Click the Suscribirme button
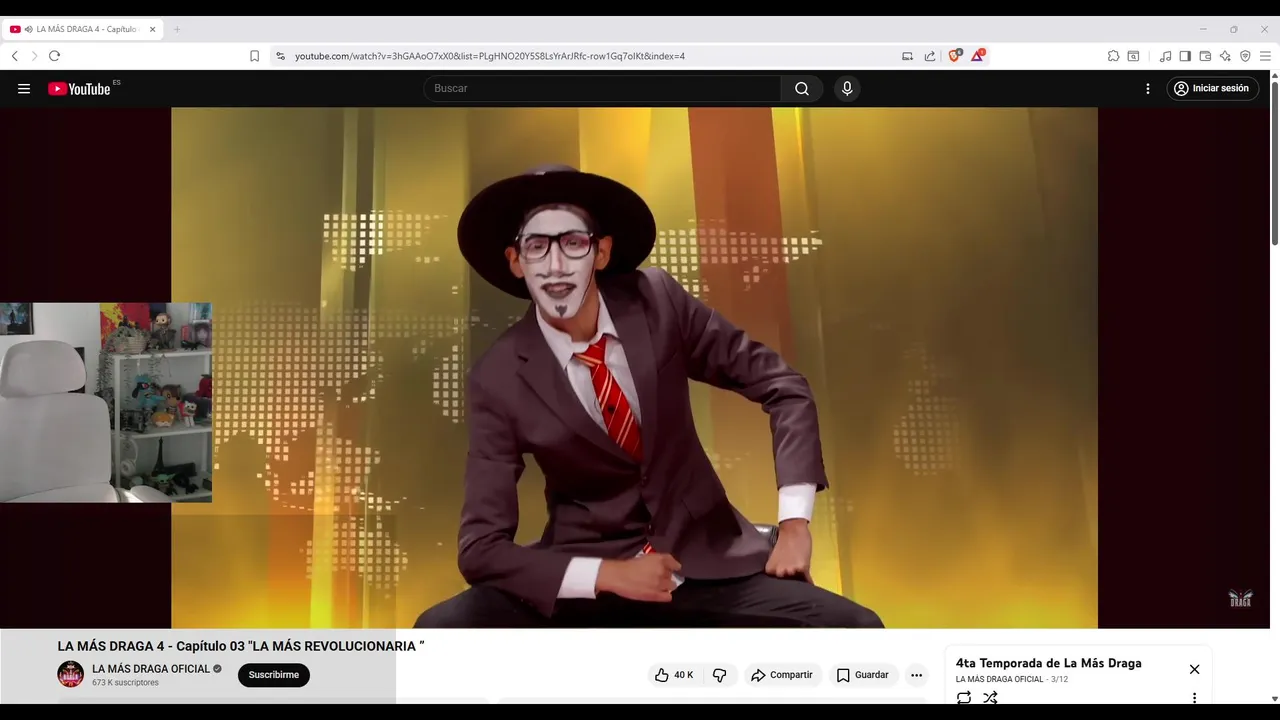The image size is (1280, 720). coord(274,675)
